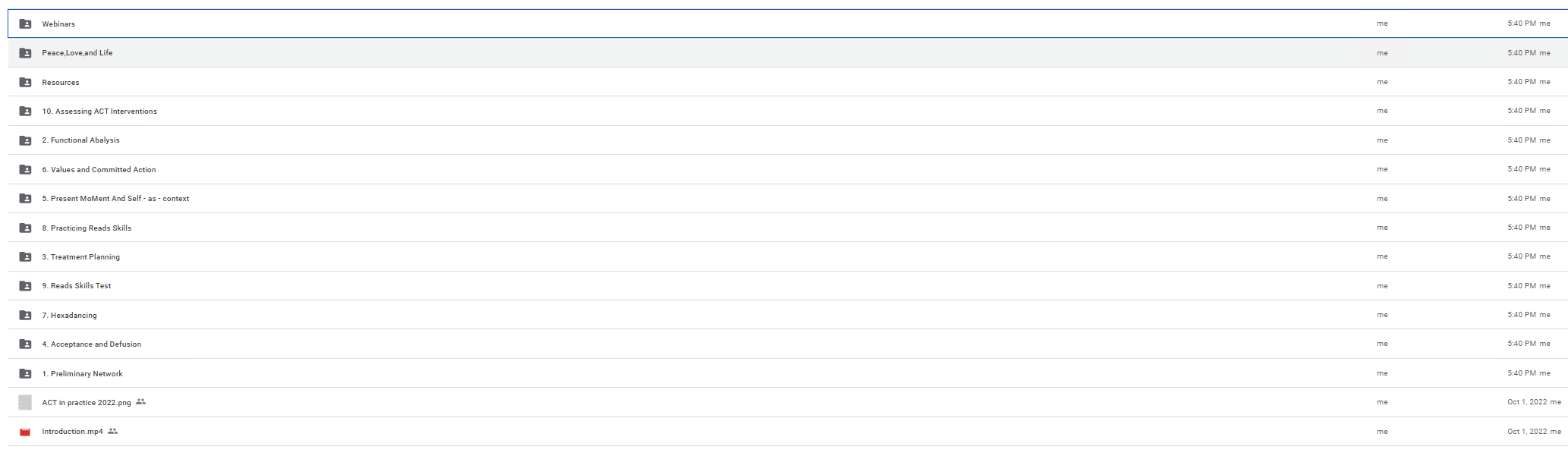Click folder icon for 3. Treatment Planning
The height and width of the screenshot is (459, 1568).
[25, 256]
